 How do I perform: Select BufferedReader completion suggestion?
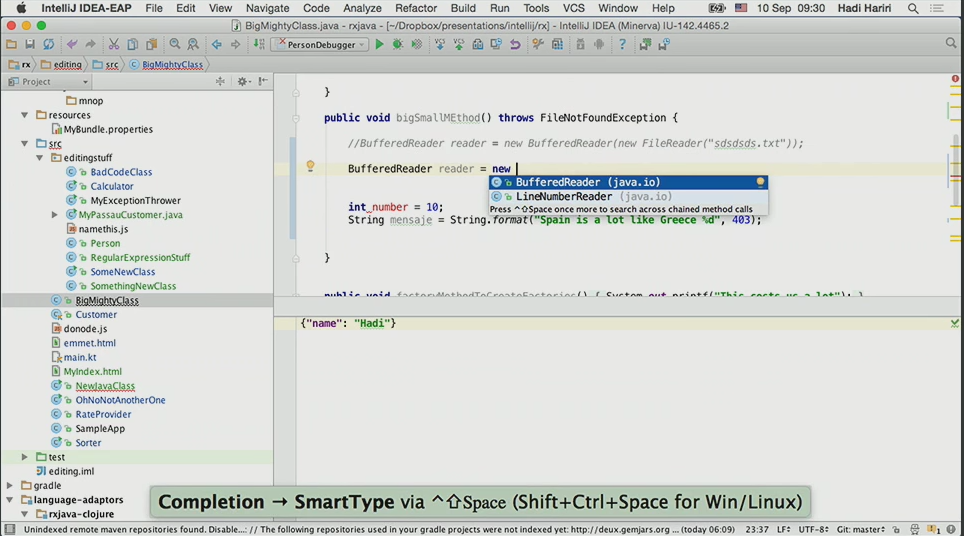tap(628, 182)
